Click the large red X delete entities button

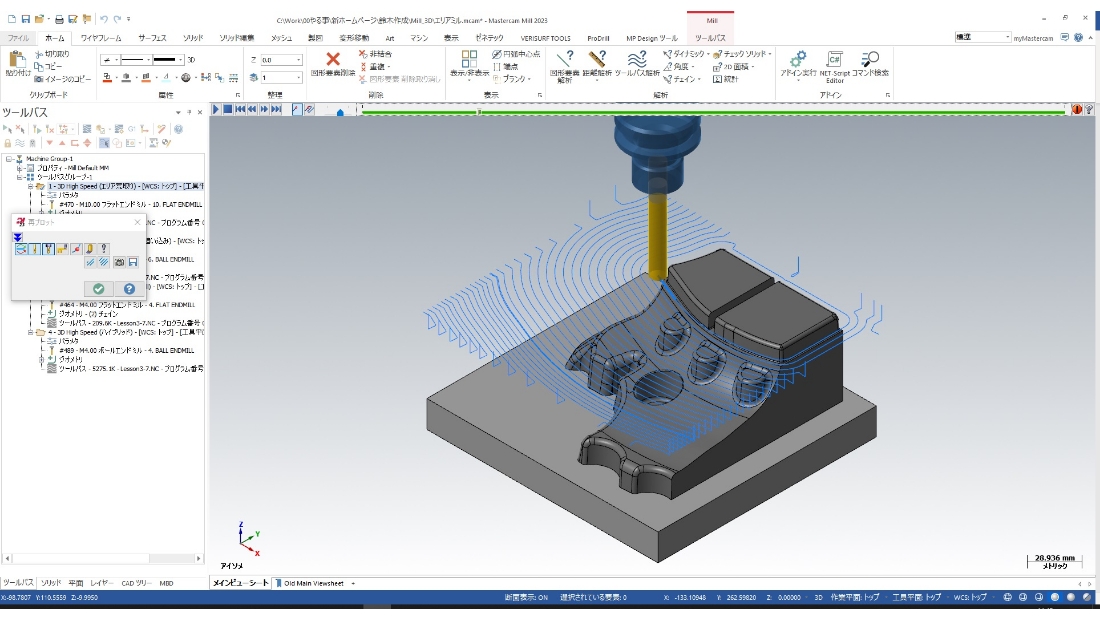click(x=333, y=63)
